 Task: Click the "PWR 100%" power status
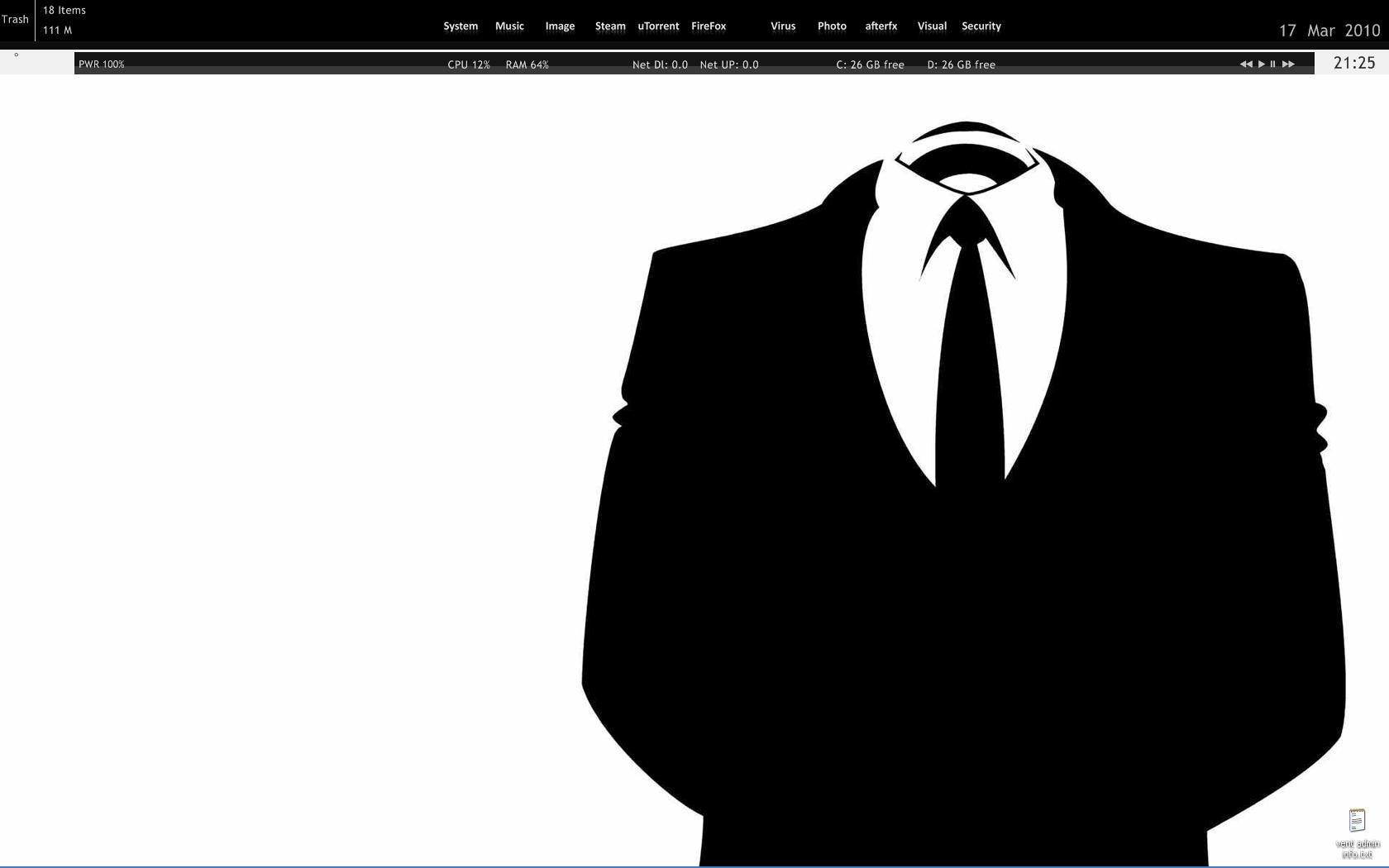pyautogui.click(x=102, y=64)
